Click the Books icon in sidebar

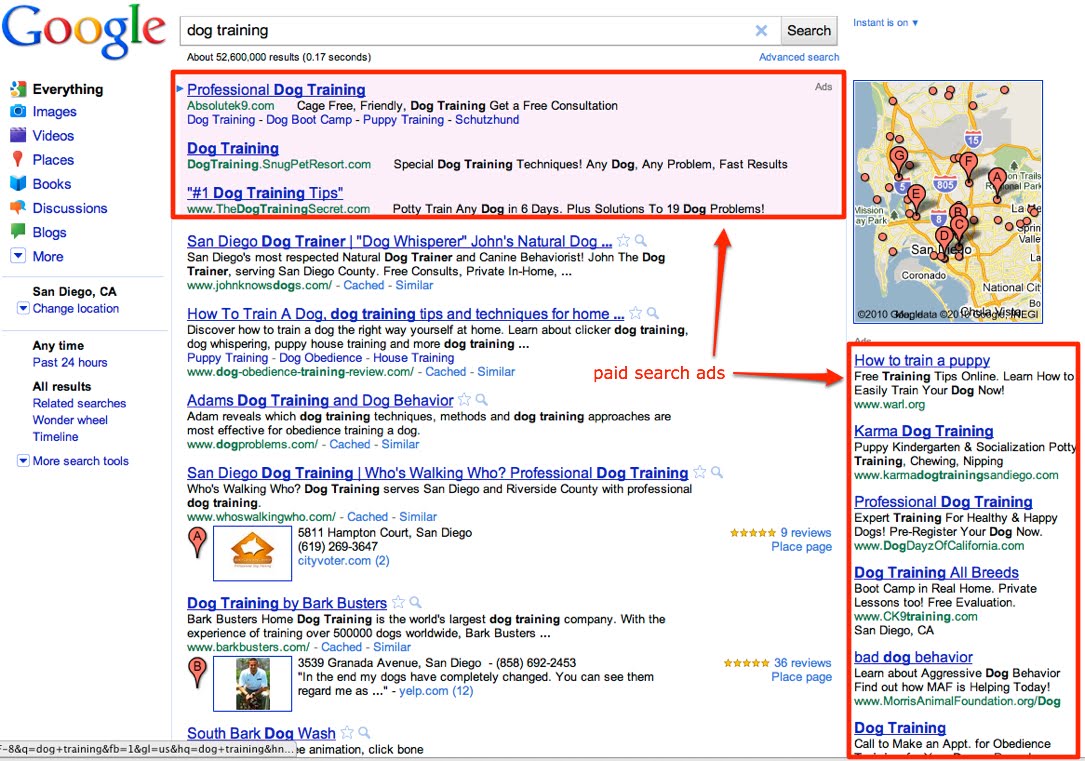tap(18, 183)
